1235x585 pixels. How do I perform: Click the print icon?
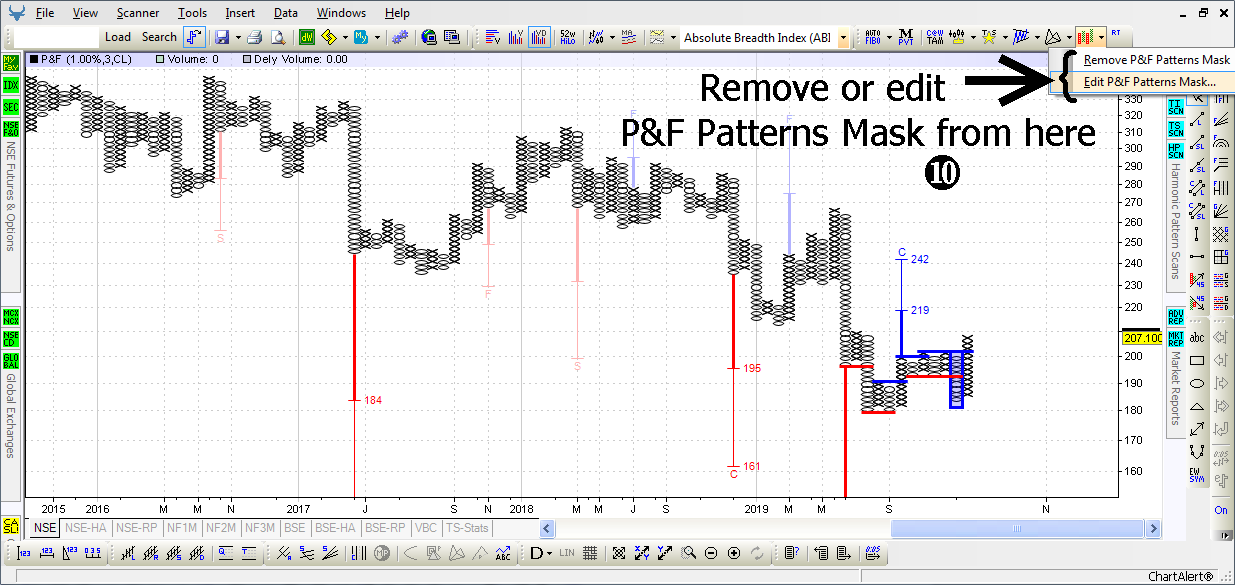point(254,37)
